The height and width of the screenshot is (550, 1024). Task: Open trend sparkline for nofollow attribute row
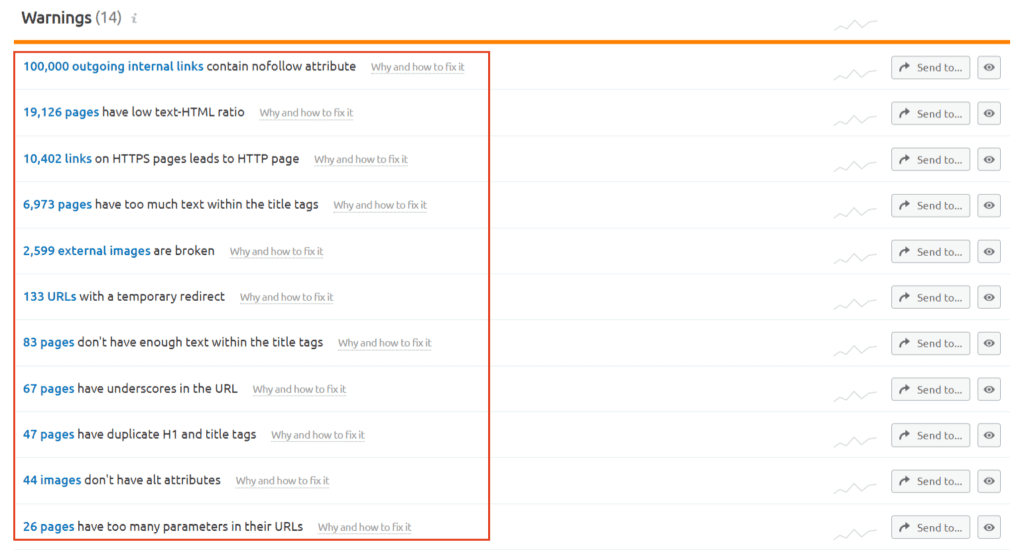pos(855,74)
